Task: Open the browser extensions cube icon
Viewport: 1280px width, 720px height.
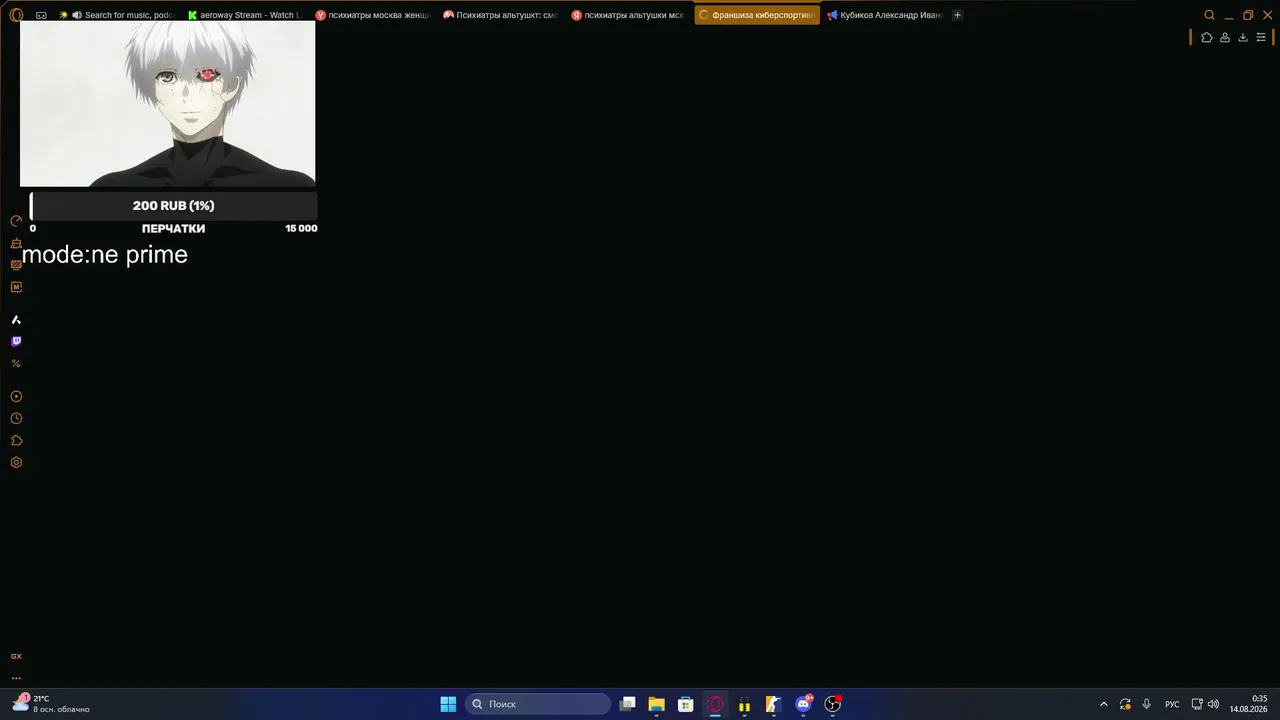Action: tap(1207, 38)
